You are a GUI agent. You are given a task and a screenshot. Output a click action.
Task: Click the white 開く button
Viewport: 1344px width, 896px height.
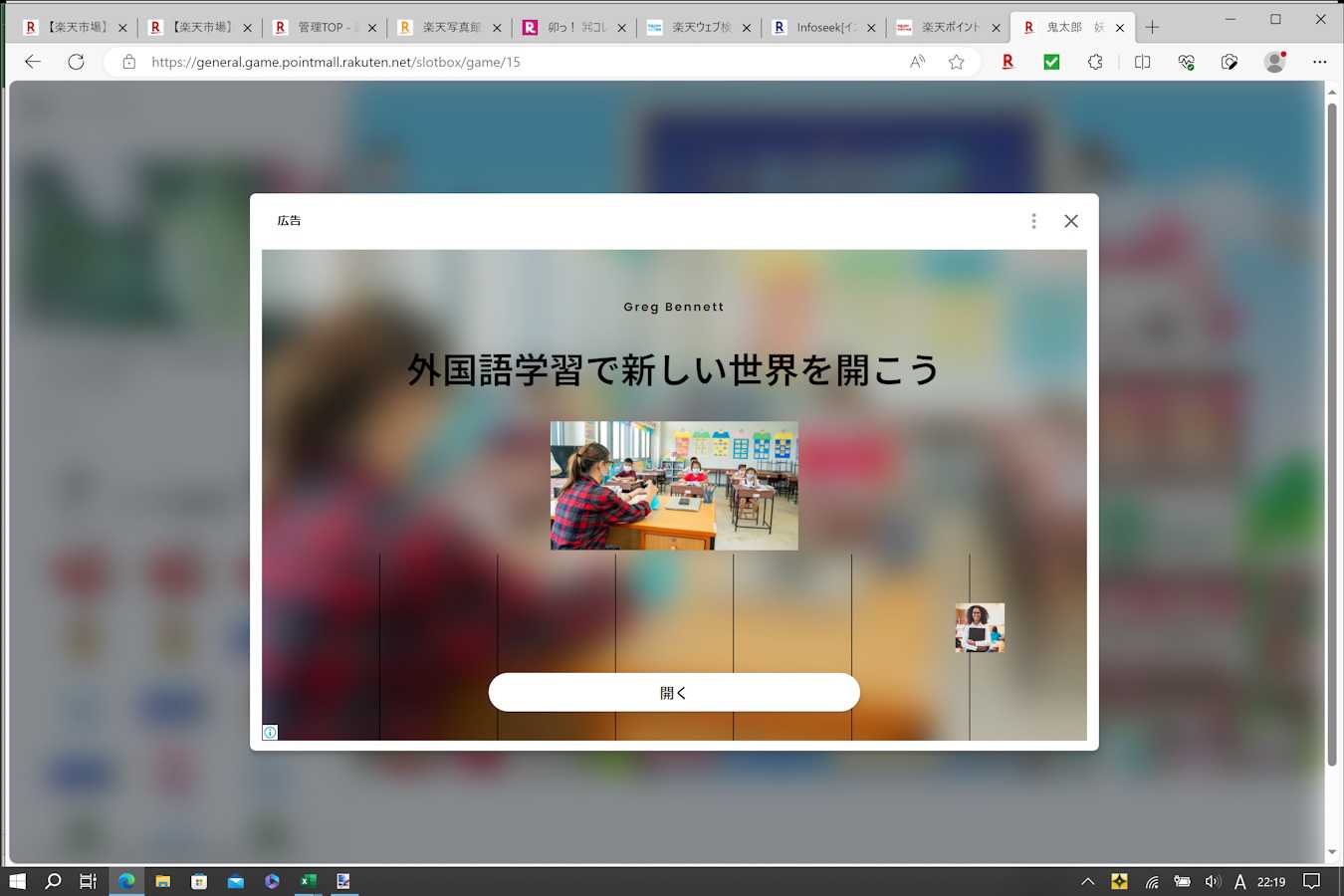pos(673,692)
